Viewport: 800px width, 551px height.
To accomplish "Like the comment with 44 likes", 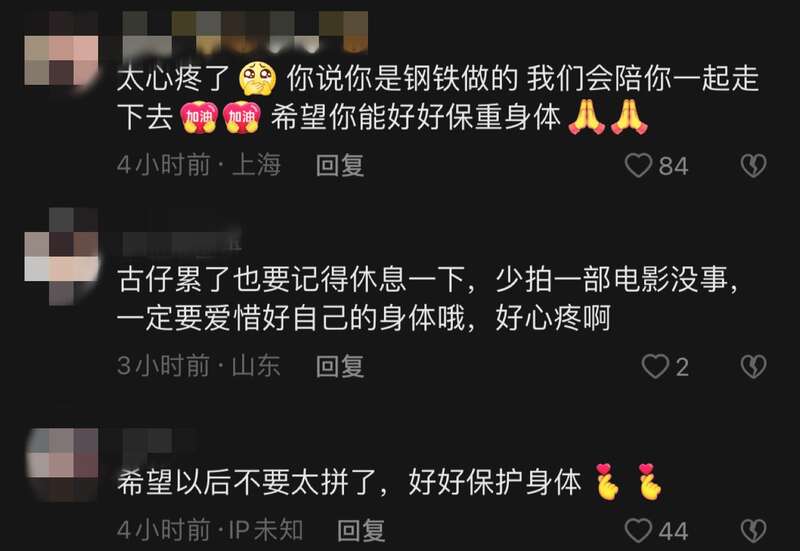I will (638, 531).
